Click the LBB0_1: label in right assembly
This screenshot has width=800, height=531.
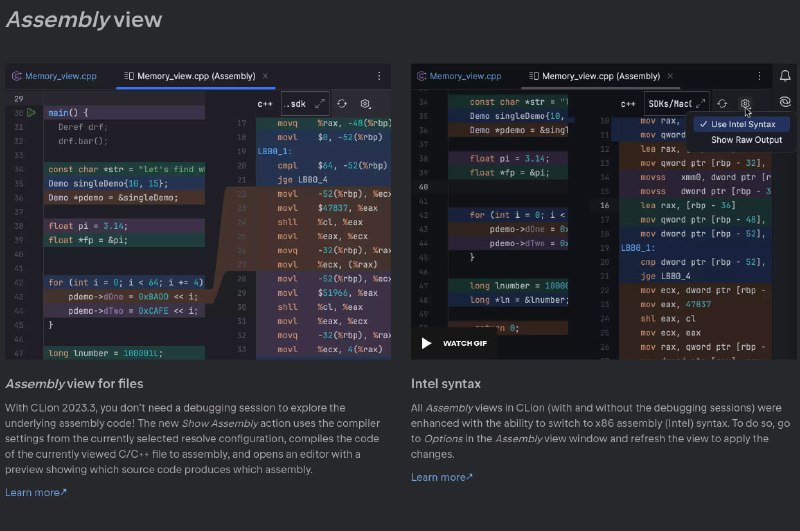coord(638,248)
